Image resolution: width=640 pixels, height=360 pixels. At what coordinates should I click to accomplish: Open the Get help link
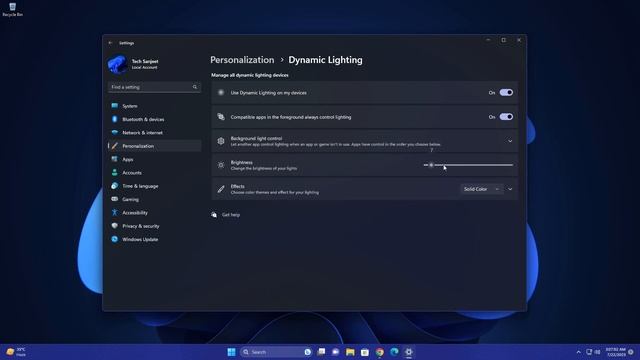(x=231, y=215)
